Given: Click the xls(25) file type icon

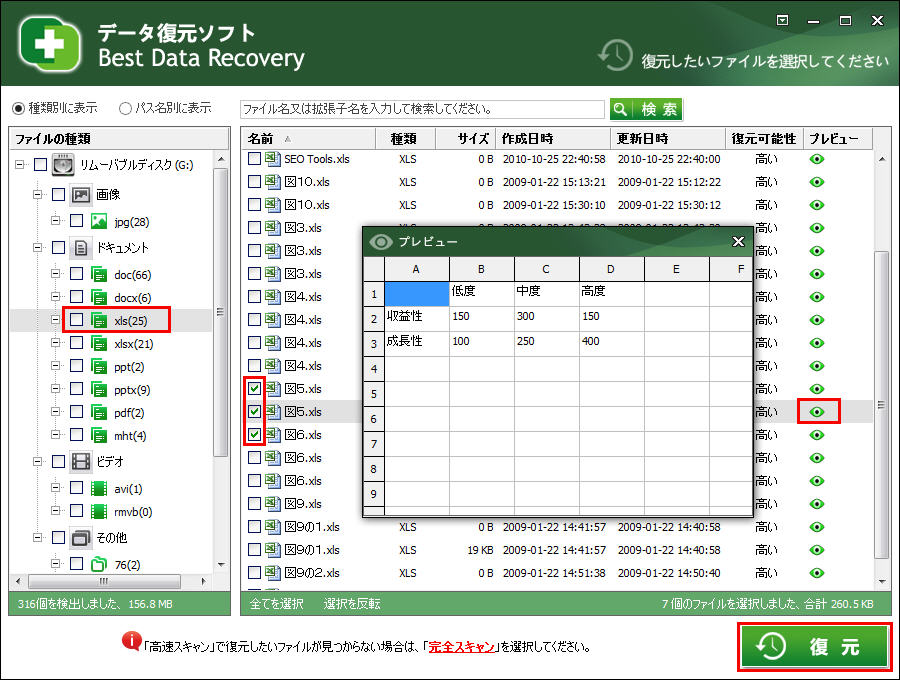Looking at the screenshot, I should pyautogui.click(x=99, y=320).
